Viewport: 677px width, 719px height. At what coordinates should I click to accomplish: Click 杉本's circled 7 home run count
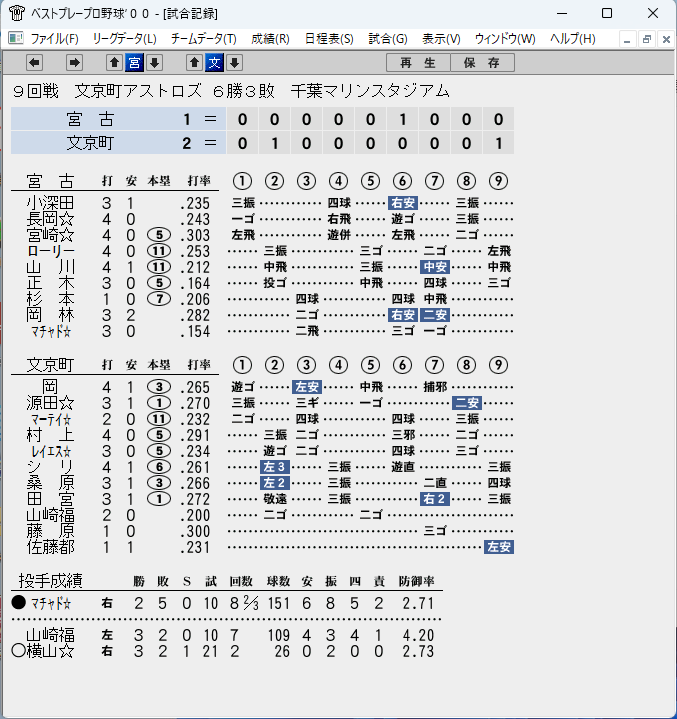click(x=159, y=299)
